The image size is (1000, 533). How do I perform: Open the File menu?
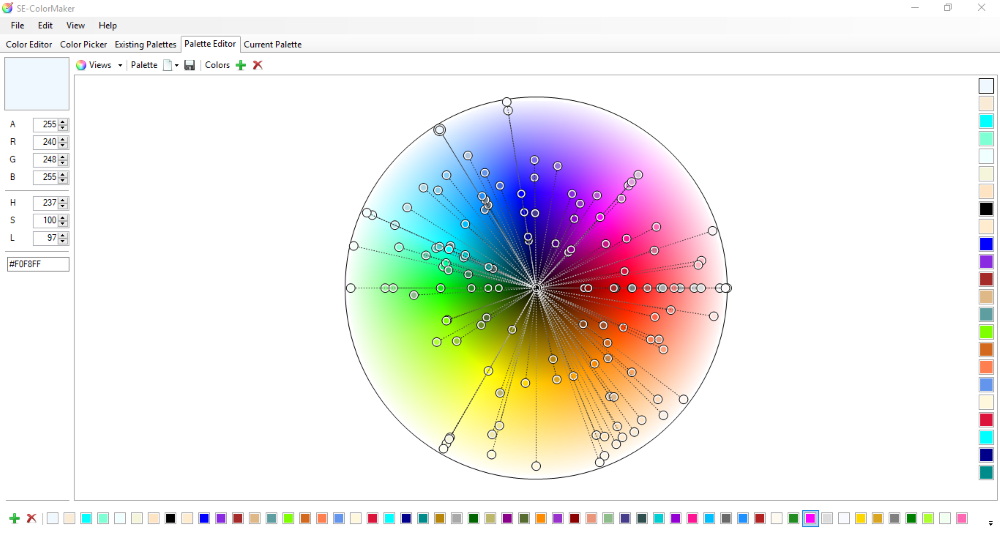click(x=17, y=26)
